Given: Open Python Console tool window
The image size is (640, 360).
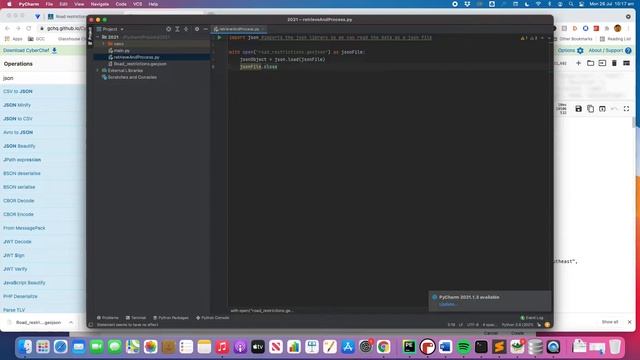Looking at the screenshot, I should pyautogui.click(x=213, y=318).
